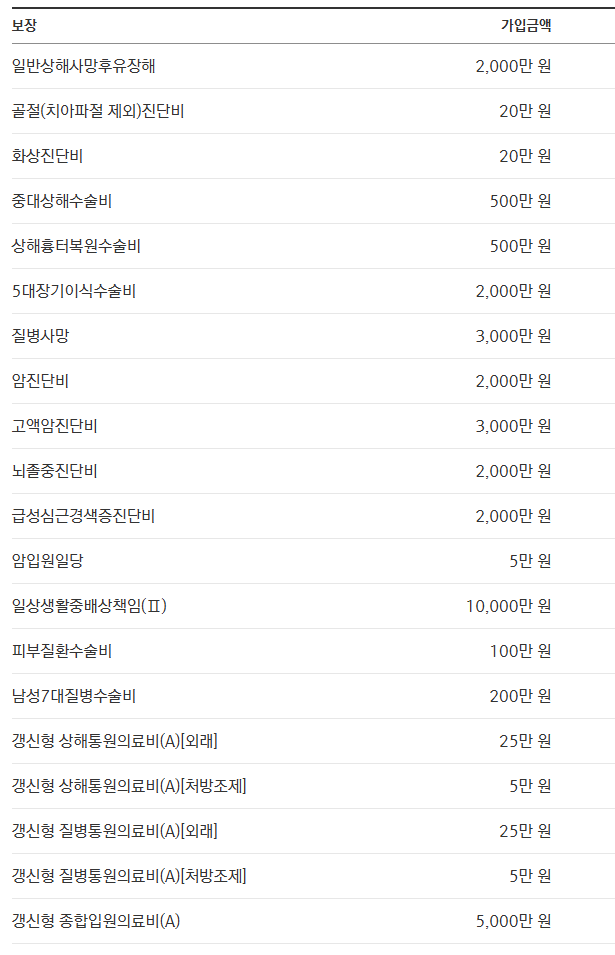Click 골절(치아파절 제외)진단비 coverage text
The image size is (615, 955).
[x=98, y=111]
